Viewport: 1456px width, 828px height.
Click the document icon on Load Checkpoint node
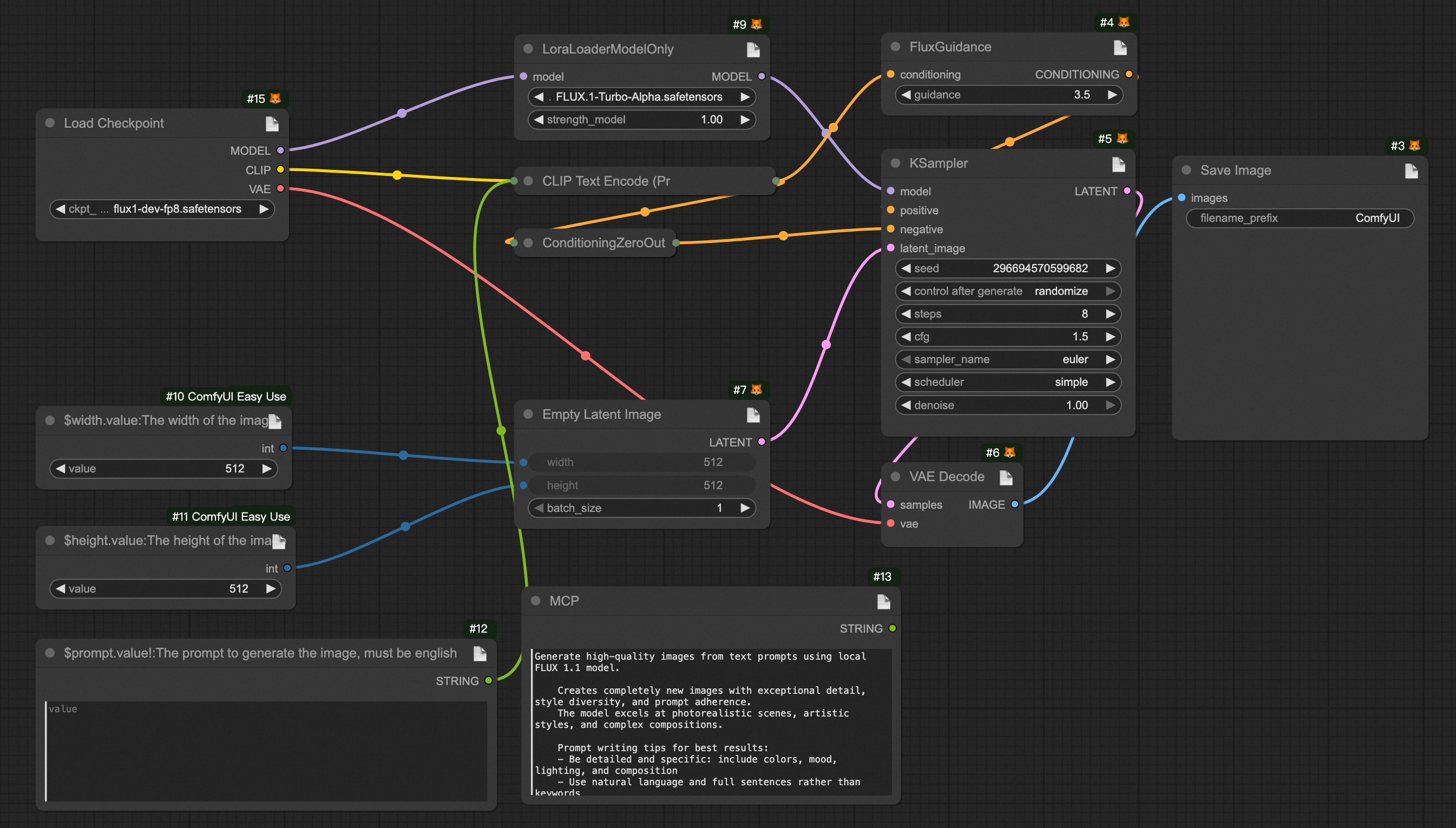coord(272,124)
